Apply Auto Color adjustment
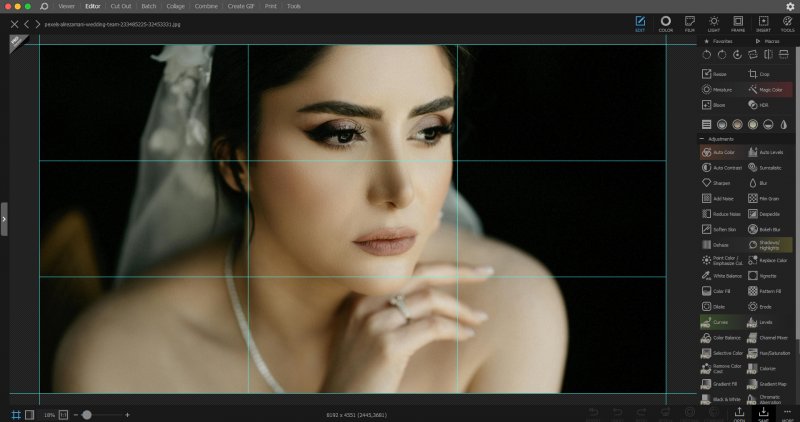Screen dimensions: 800x422 click(720, 152)
